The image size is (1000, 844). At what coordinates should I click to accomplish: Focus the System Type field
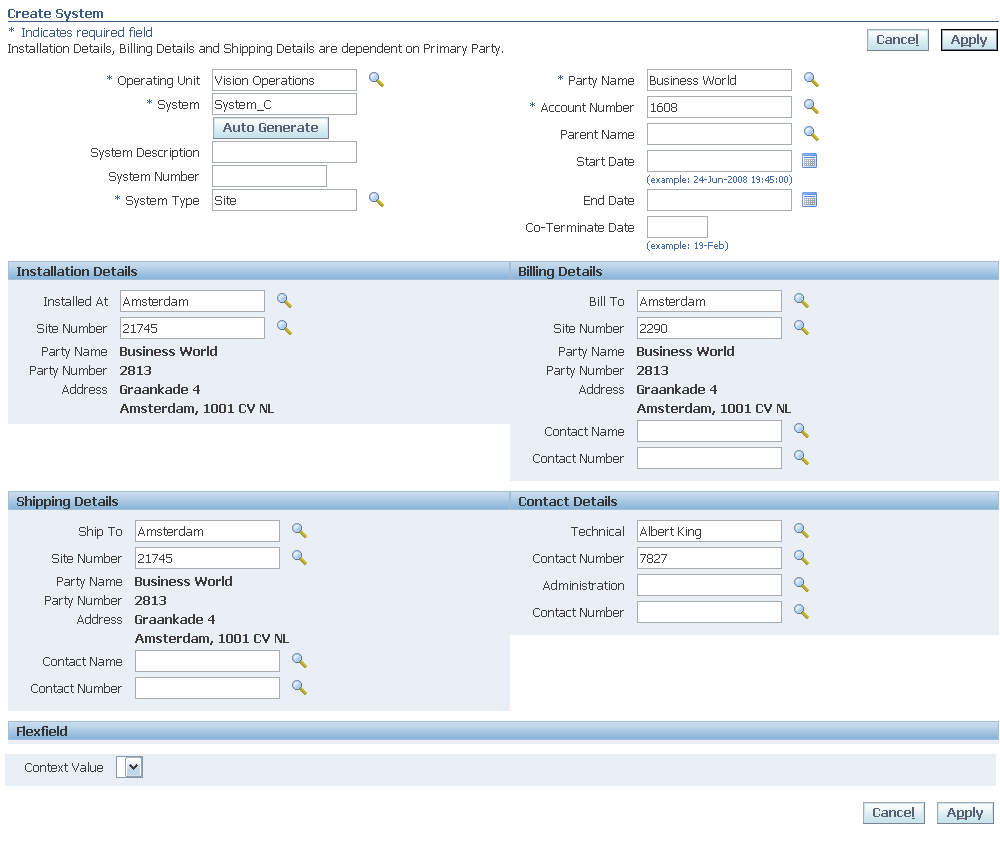284,200
